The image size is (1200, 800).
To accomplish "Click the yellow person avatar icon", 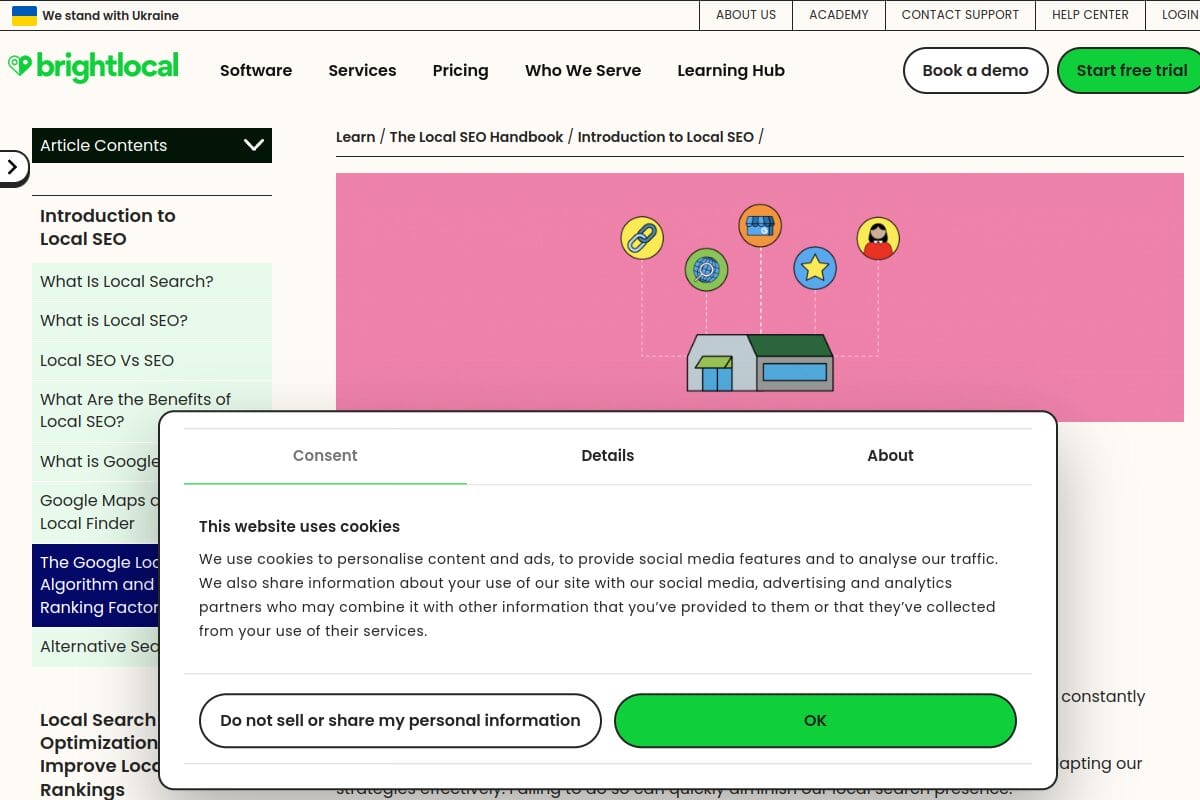I will point(878,239).
